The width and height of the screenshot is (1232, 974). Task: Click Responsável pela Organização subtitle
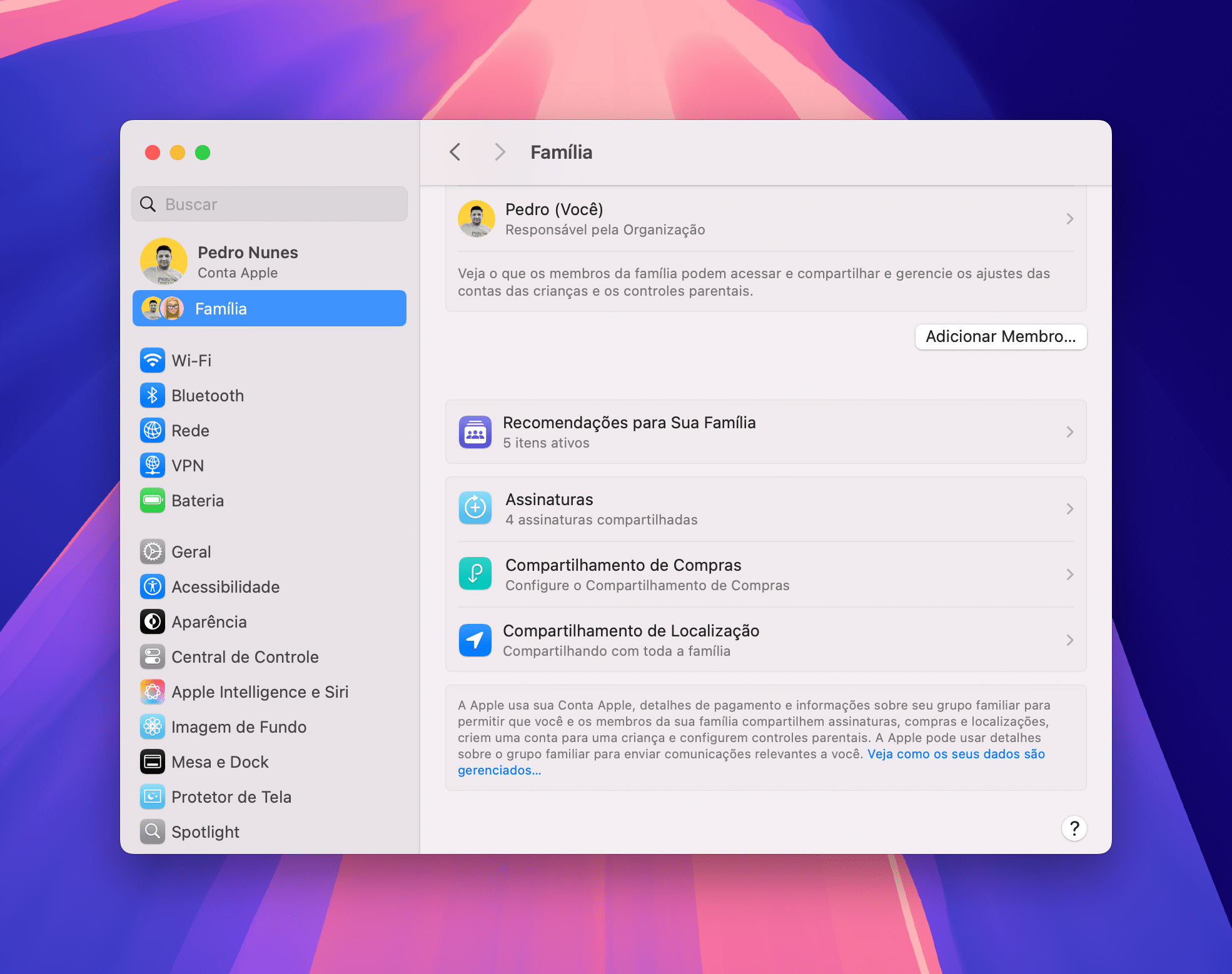coord(605,230)
